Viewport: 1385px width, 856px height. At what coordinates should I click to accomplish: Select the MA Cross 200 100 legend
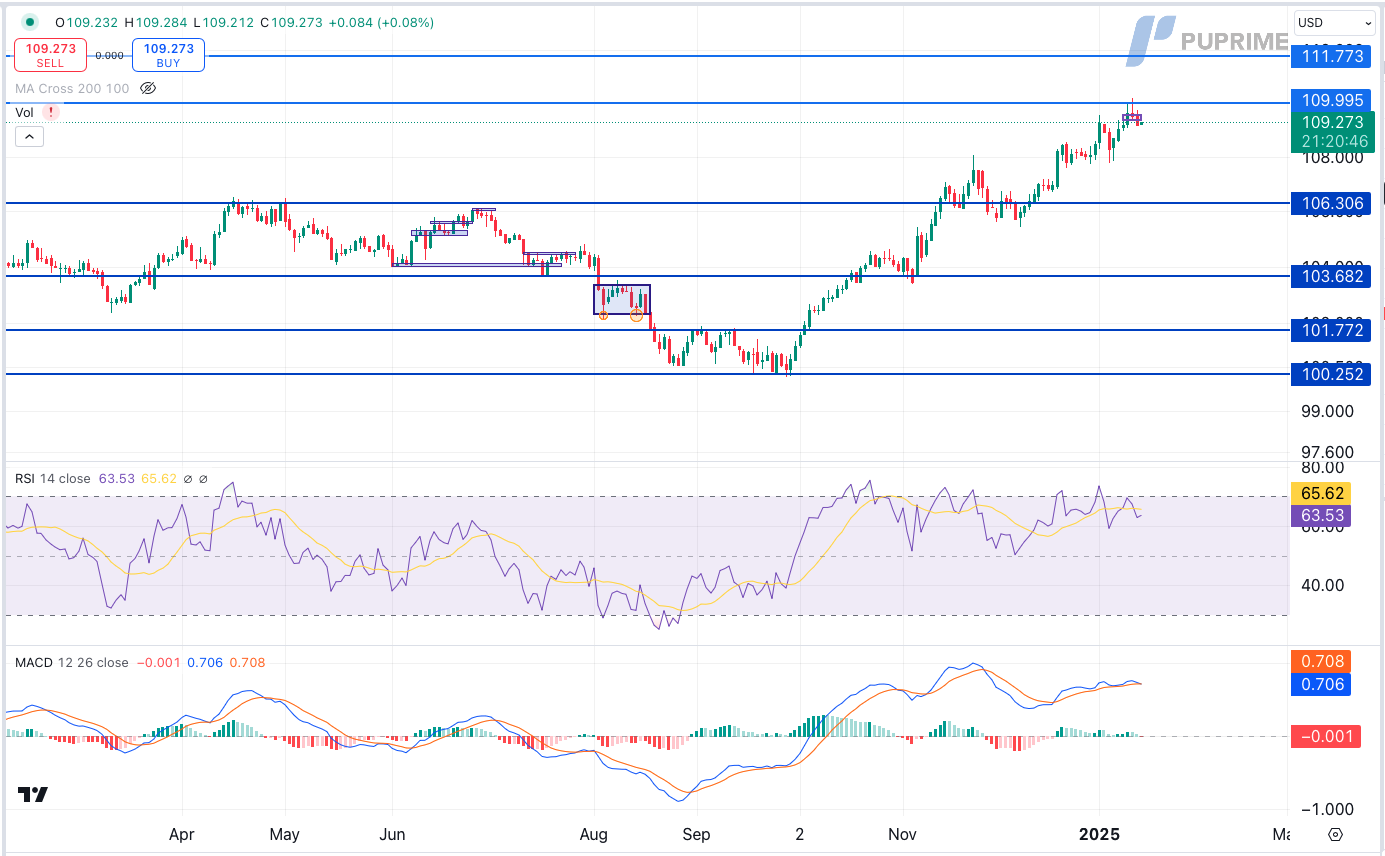click(x=72, y=88)
